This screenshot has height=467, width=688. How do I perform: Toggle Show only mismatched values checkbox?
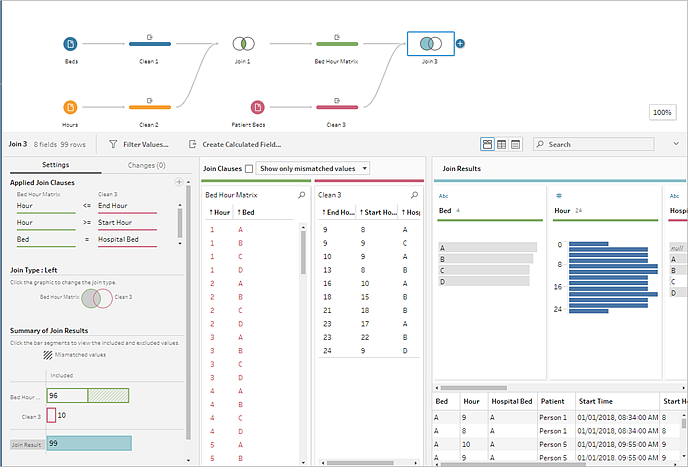[249, 169]
